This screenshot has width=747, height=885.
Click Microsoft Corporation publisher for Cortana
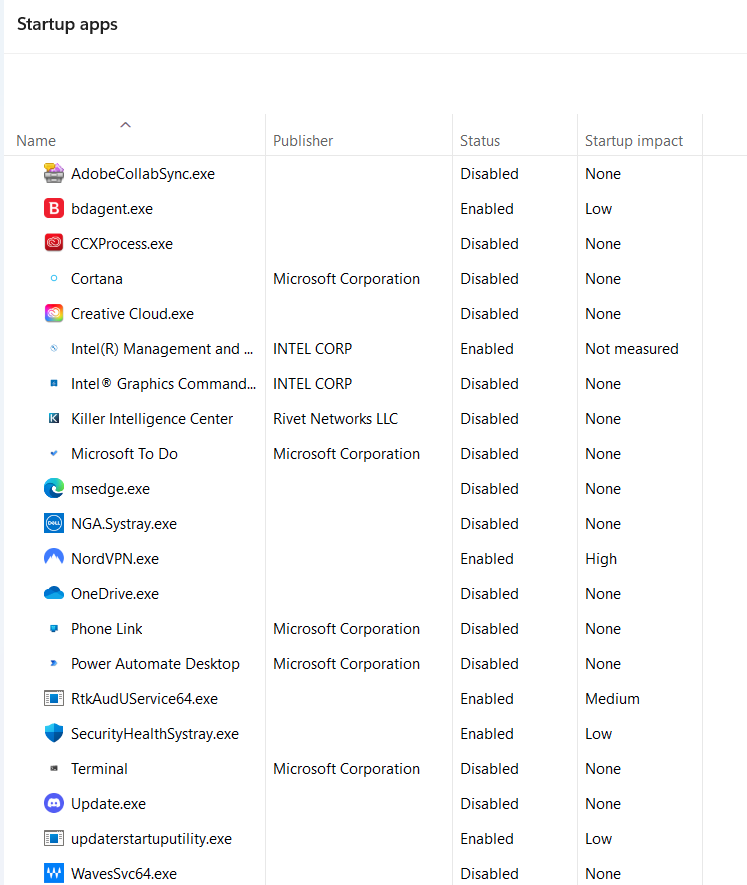click(346, 279)
